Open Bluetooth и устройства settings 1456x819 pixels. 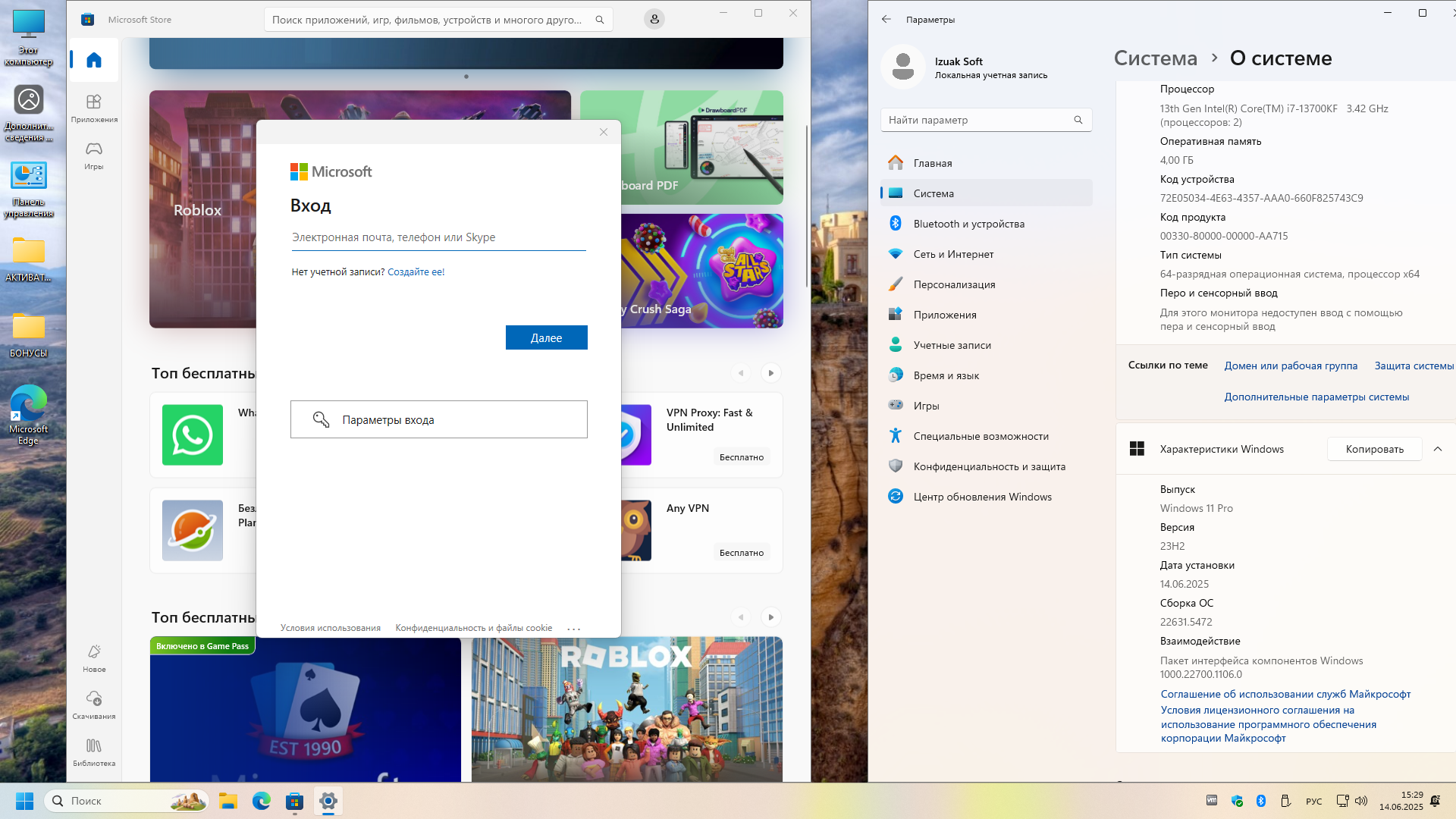tap(986, 224)
